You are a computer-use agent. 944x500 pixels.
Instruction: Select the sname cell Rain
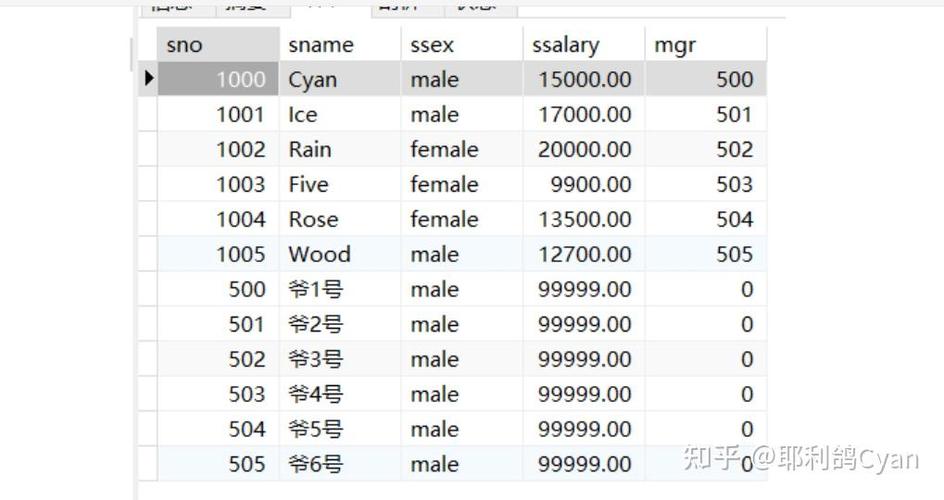click(x=340, y=149)
